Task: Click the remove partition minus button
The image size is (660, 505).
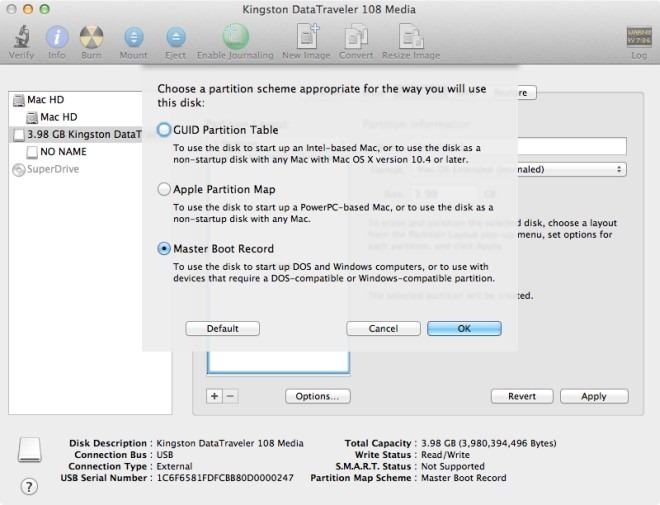Action: tap(230, 396)
